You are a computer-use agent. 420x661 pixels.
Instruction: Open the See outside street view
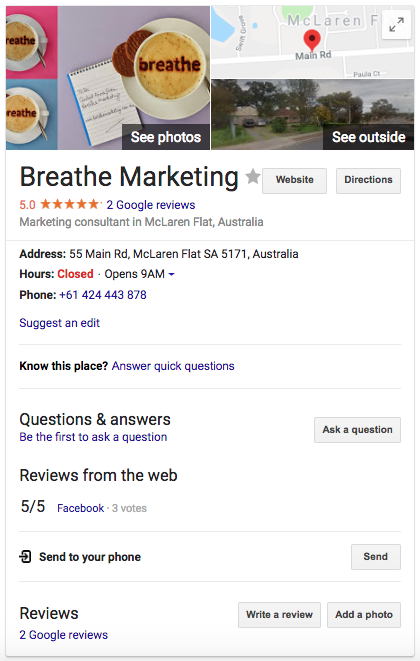[312, 115]
